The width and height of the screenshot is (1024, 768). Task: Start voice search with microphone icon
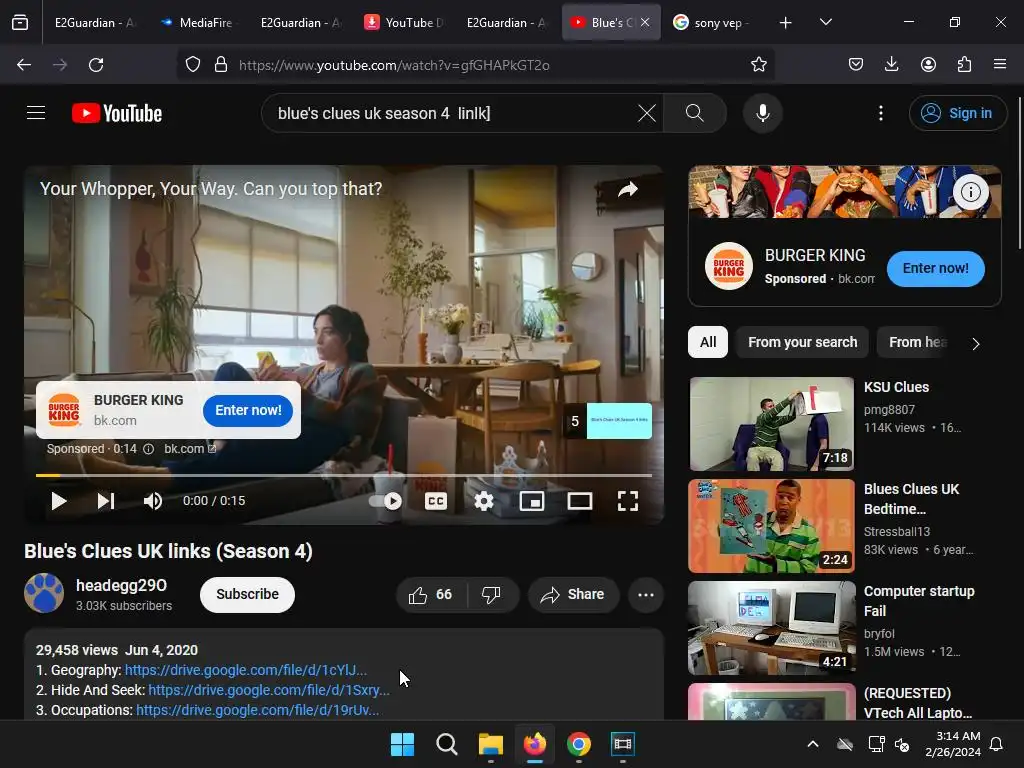click(762, 113)
